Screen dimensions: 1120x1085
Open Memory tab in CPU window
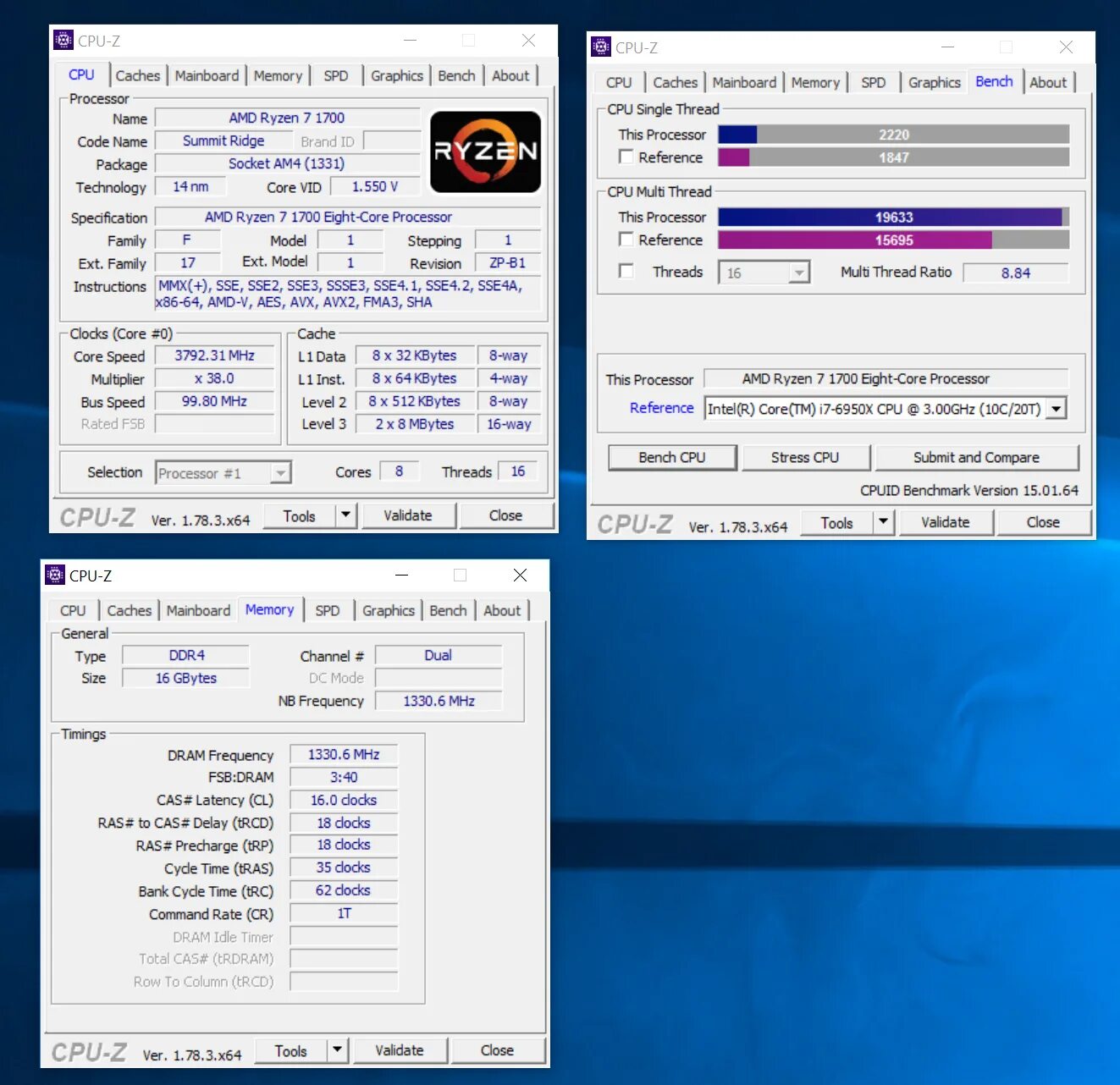tap(278, 75)
